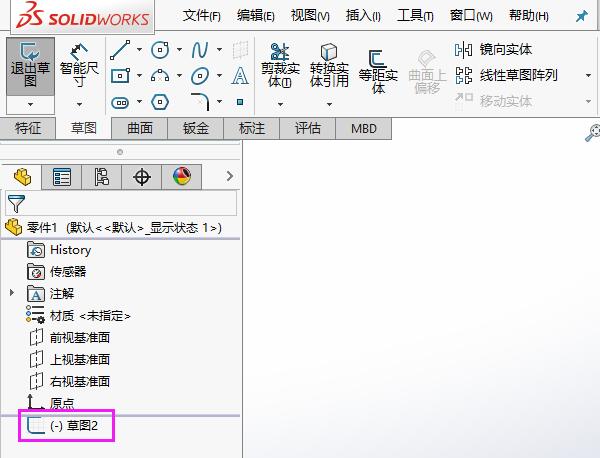The width and height of the screenshot is (600, 458).
Task: Open the DisplayManager color sphere tab
Action: pos(182,177)
